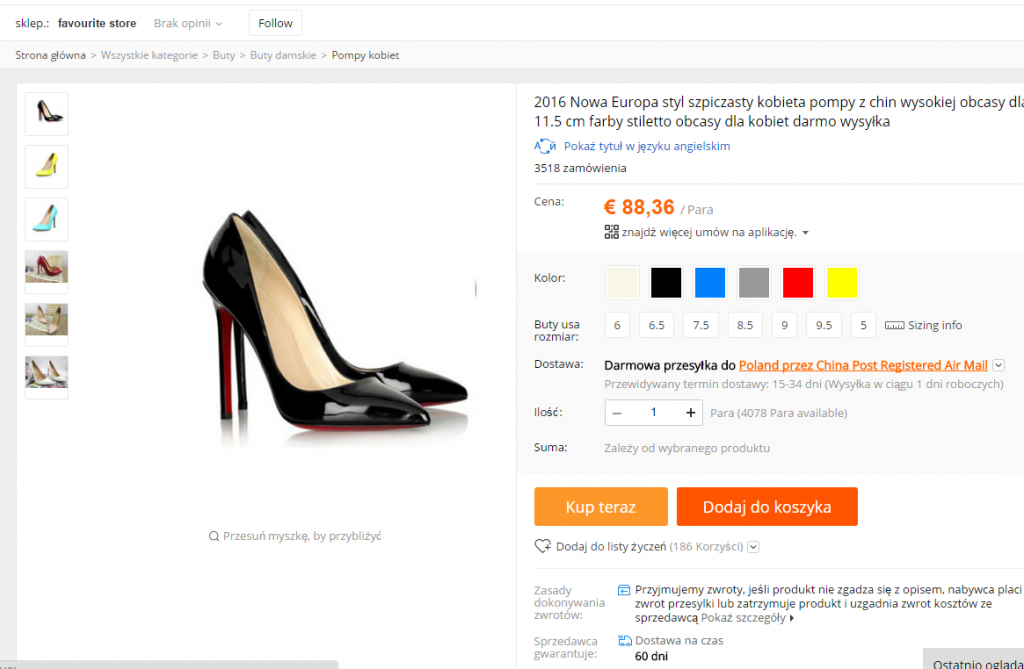The height and width of the screenshot is (669, 1024).
Task: Click the Kup teraz button
Action: [600, 507]
